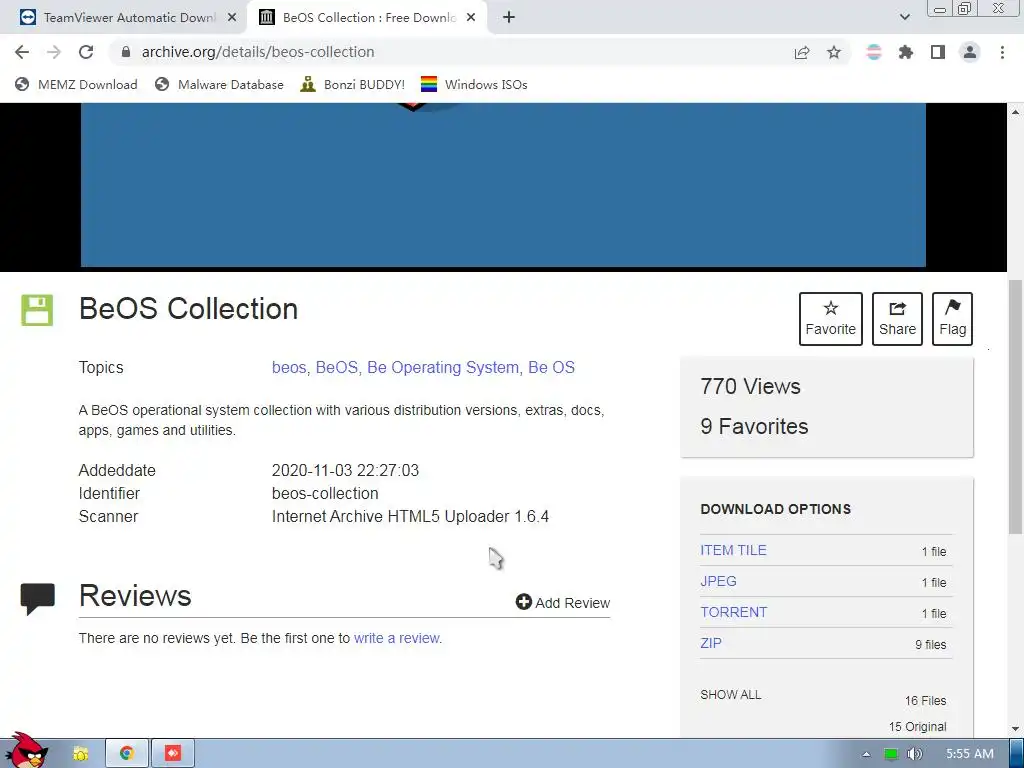
Task: Open the 'Be Operating System' topic link
Action: point(443,368)
